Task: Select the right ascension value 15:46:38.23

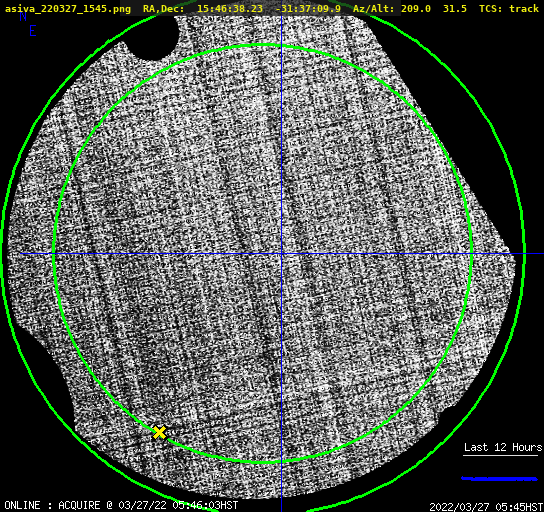Action: click(x=230, y=8)
